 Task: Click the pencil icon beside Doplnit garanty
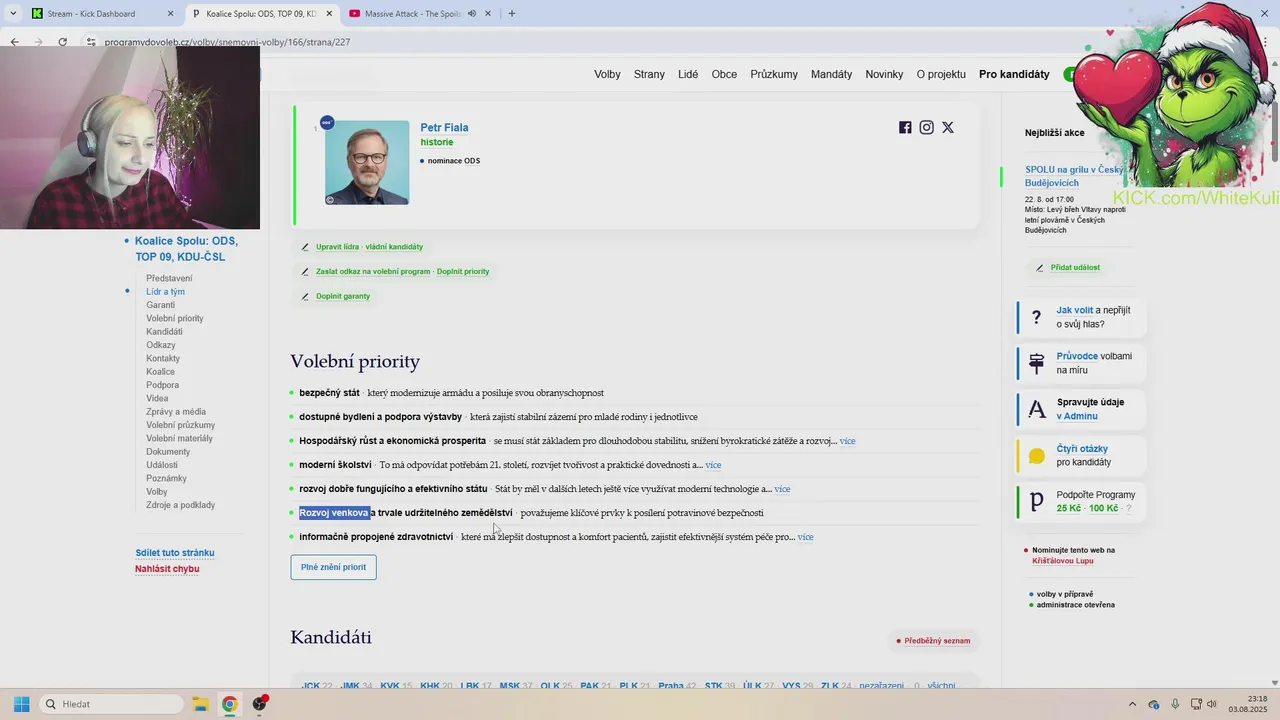305,297
